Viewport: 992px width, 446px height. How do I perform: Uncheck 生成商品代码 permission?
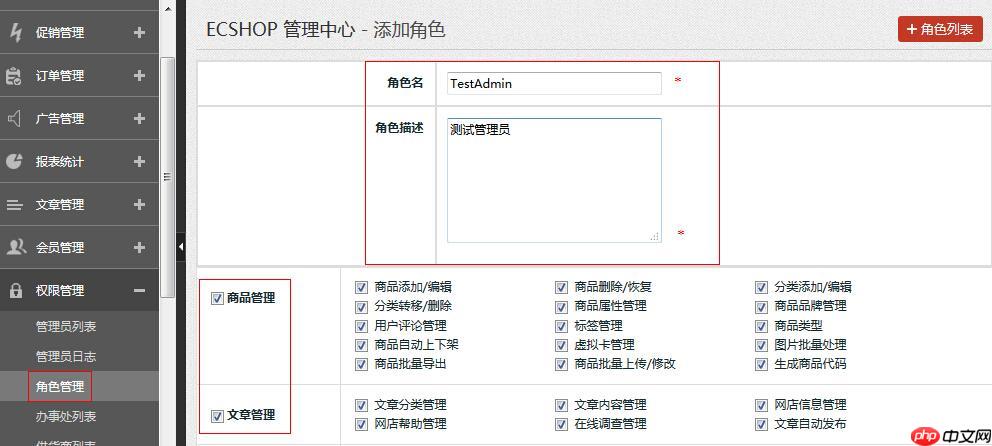click(x=761, y=364)
